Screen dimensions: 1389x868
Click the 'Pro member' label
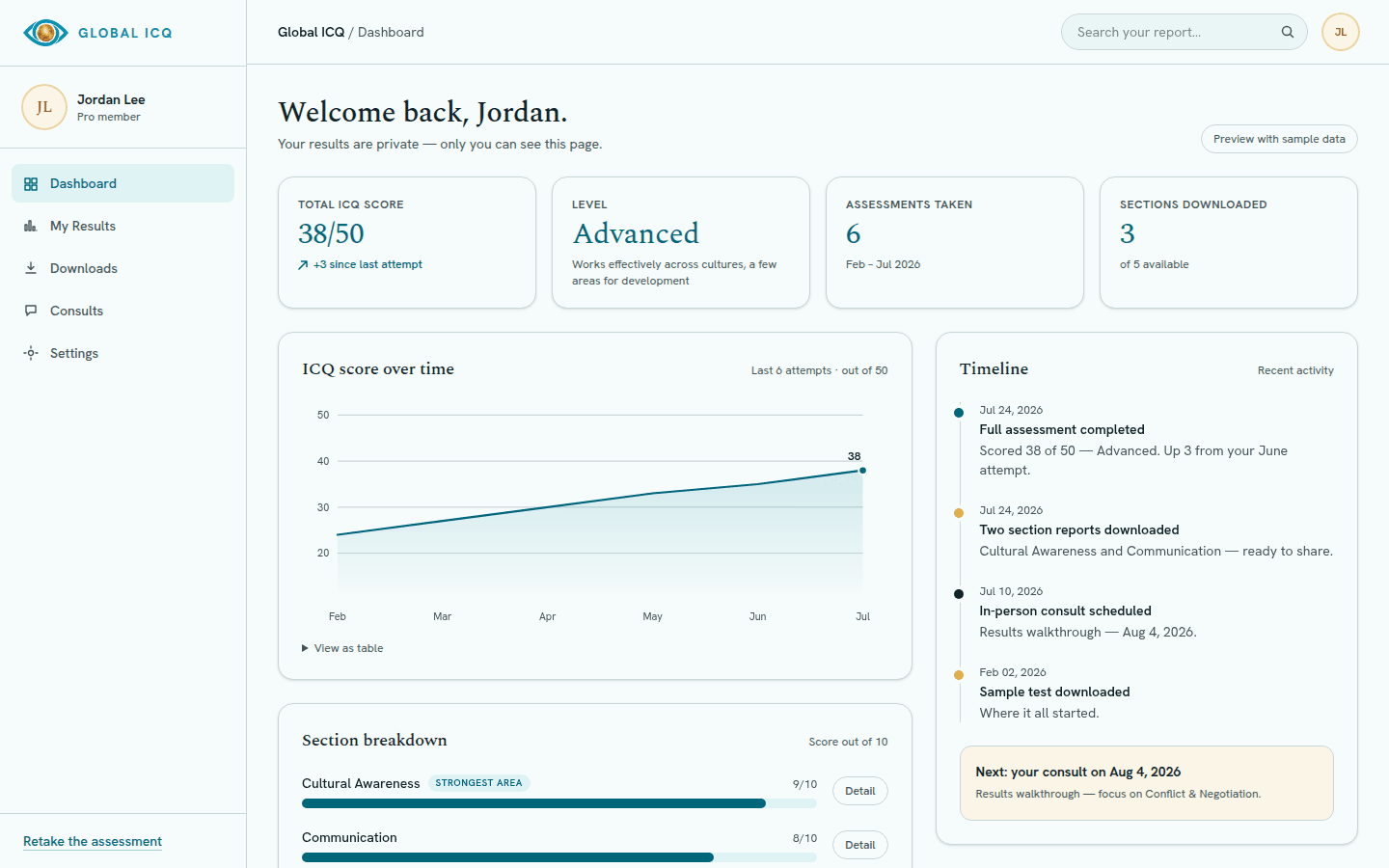tap(109, 117)
